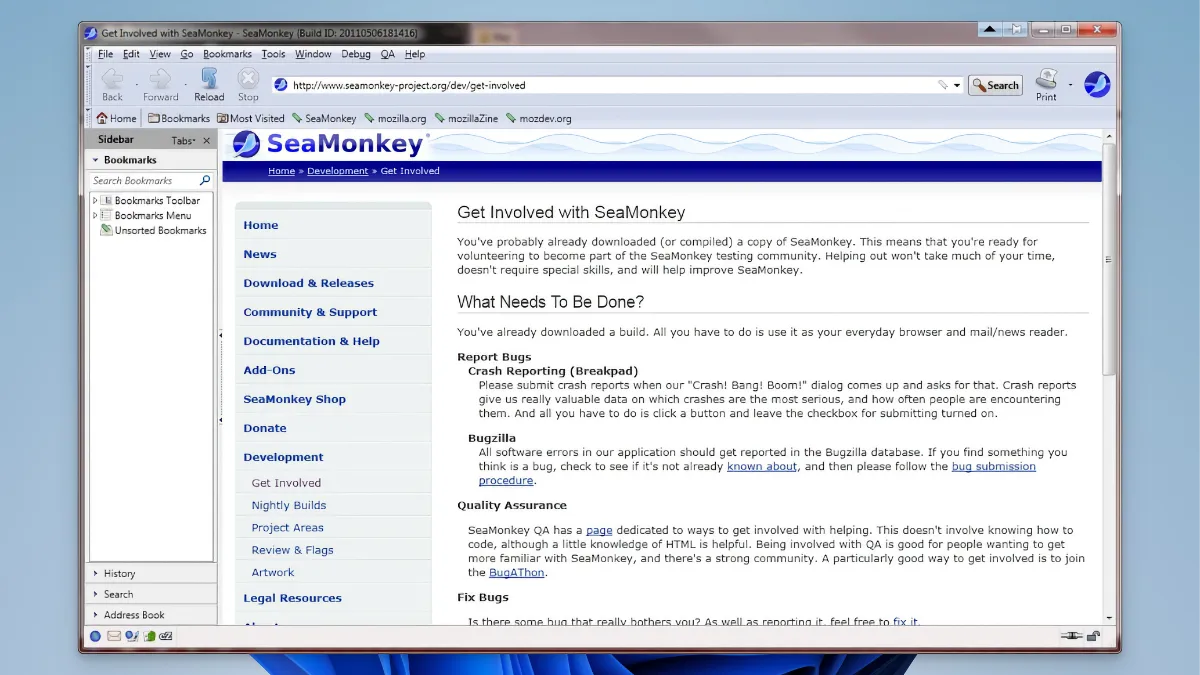Toggle the online/offline connection icon in the status bar
Image resolution: width=1200 pixels, height=675 pixels.
tap(1072, 636)
